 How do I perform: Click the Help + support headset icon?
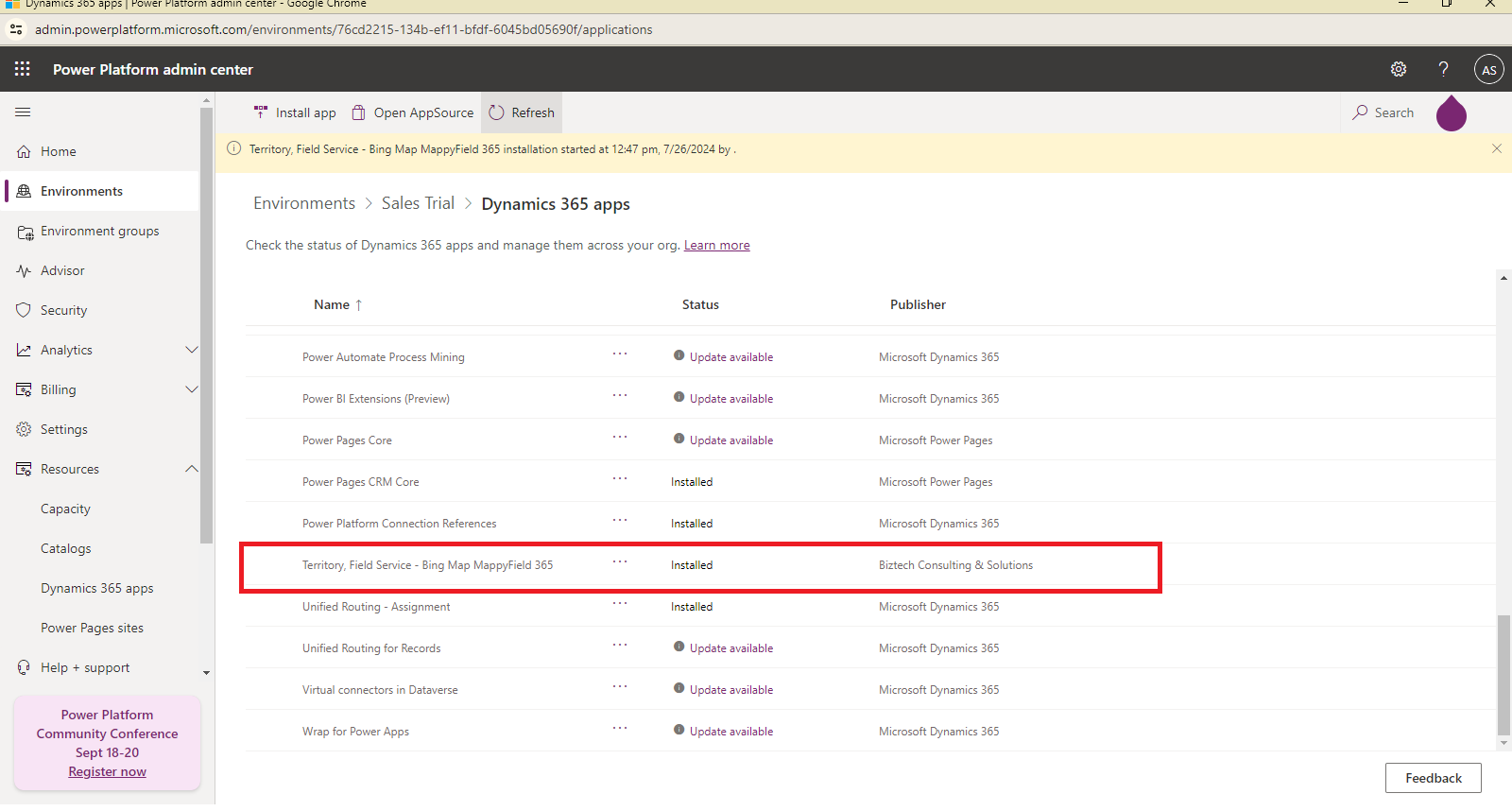(24, 667)
